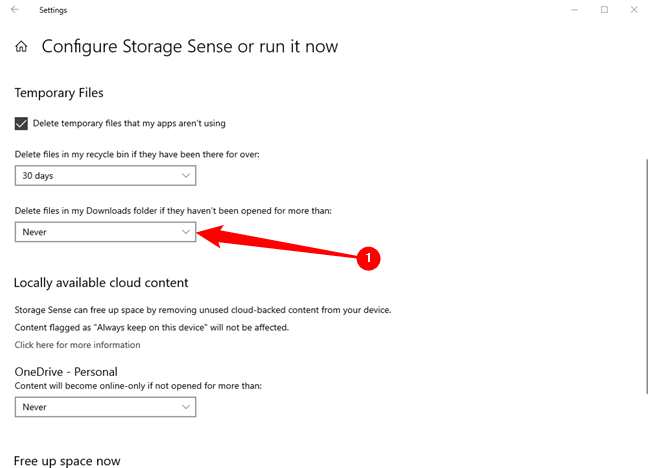Click the Configure Storage Sense page title

190,46
